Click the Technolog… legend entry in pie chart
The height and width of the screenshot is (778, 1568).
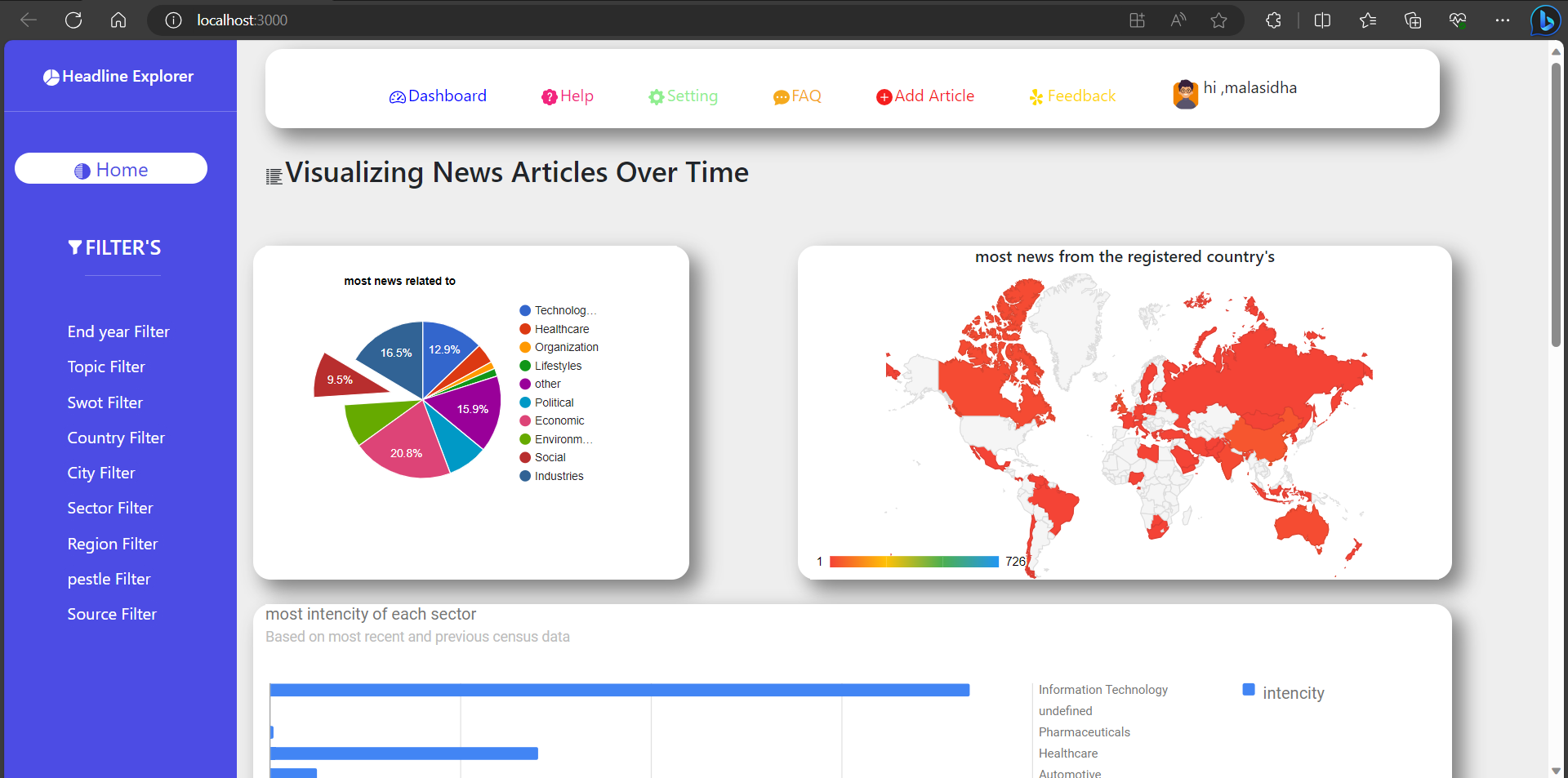[x=558, y=310]
